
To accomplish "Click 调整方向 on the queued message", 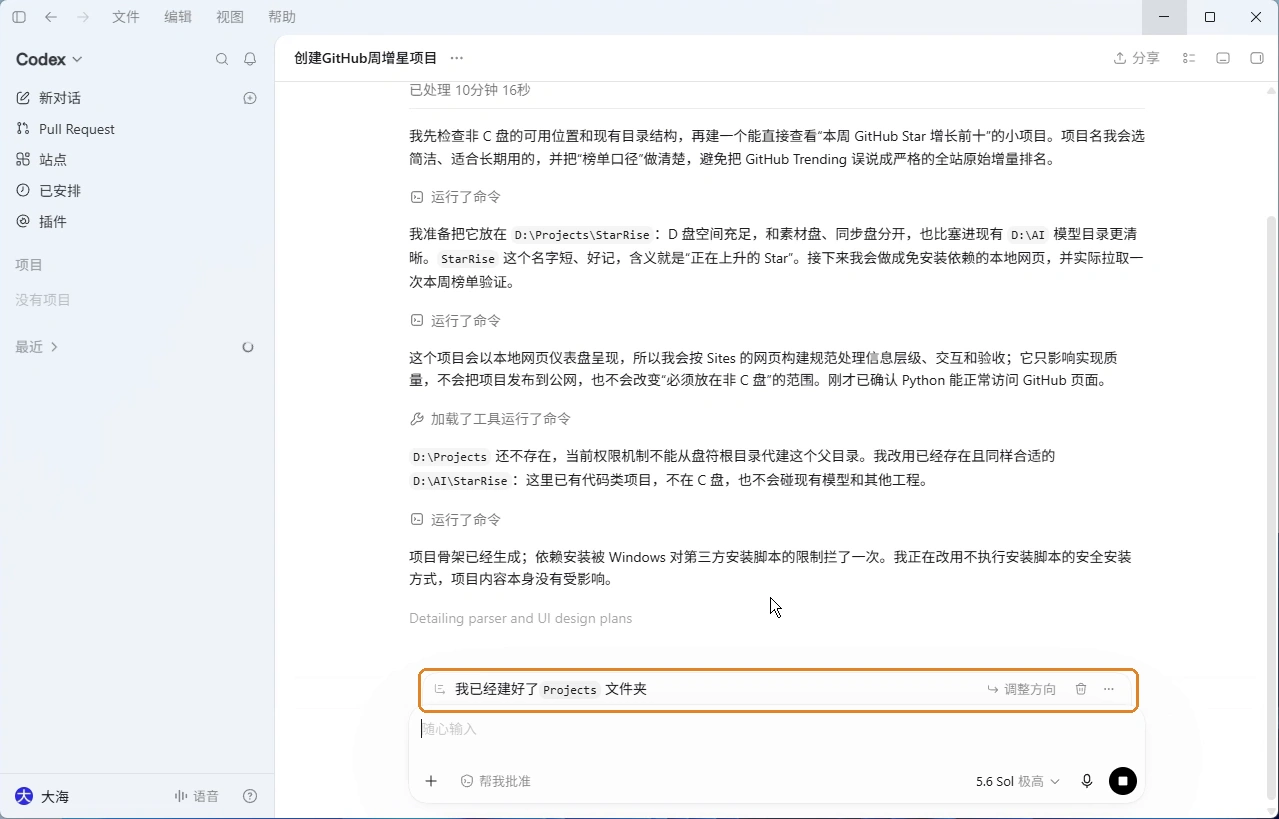I will pyautogui.click(x=1021, y=689).
